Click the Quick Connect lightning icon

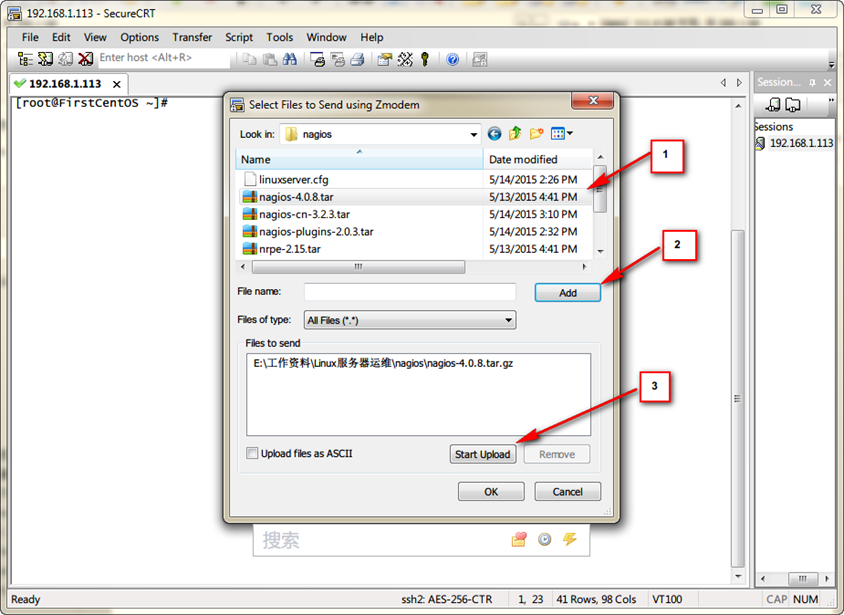tap(45, 59)
